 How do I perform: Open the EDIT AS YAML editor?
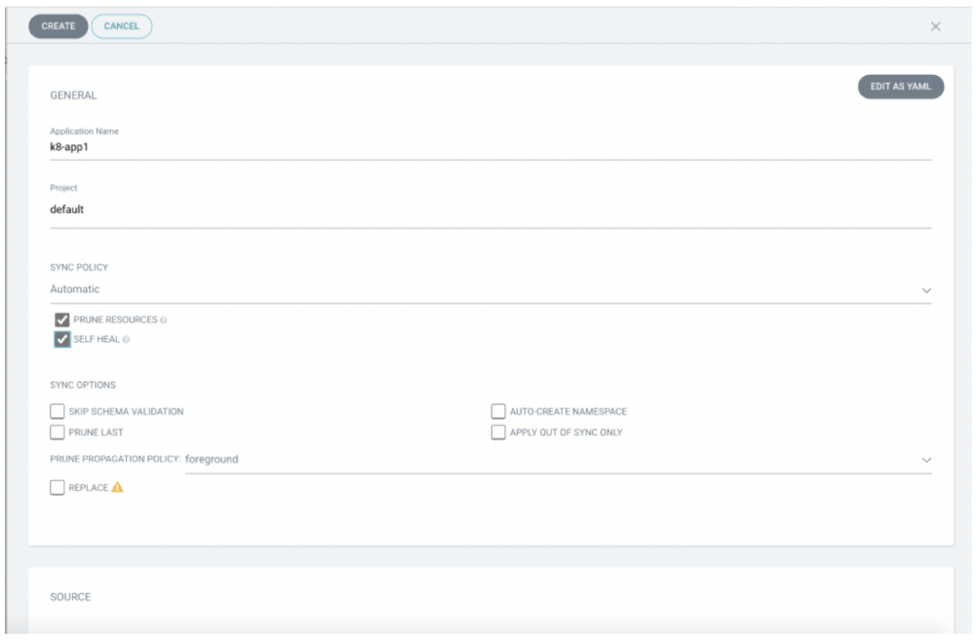point(900,87)
